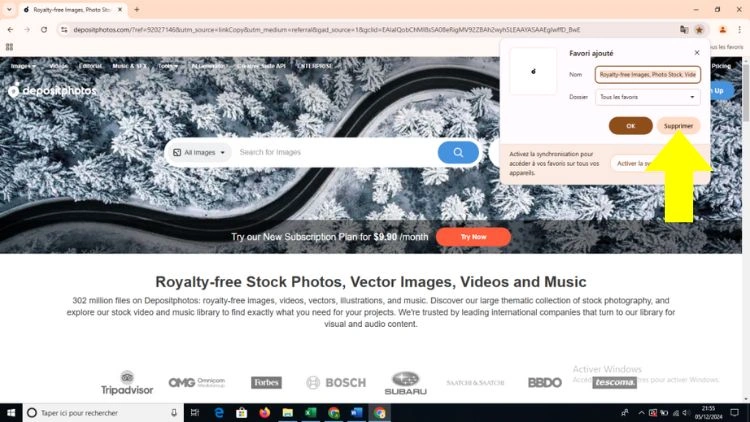Click the taskbar search box
This screenshot has width=750, height=422.
103,412
